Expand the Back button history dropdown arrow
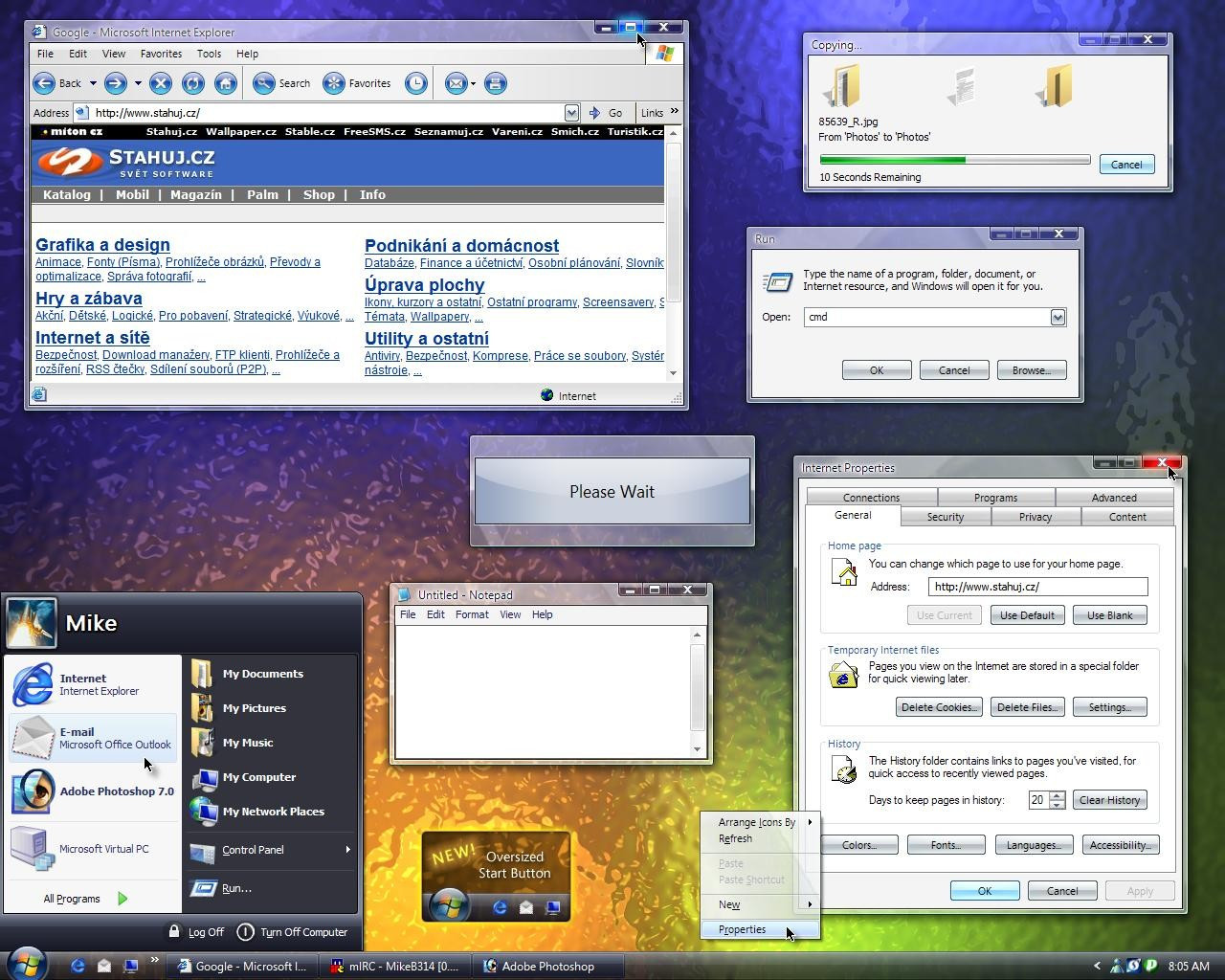 (x=93, y=83)
